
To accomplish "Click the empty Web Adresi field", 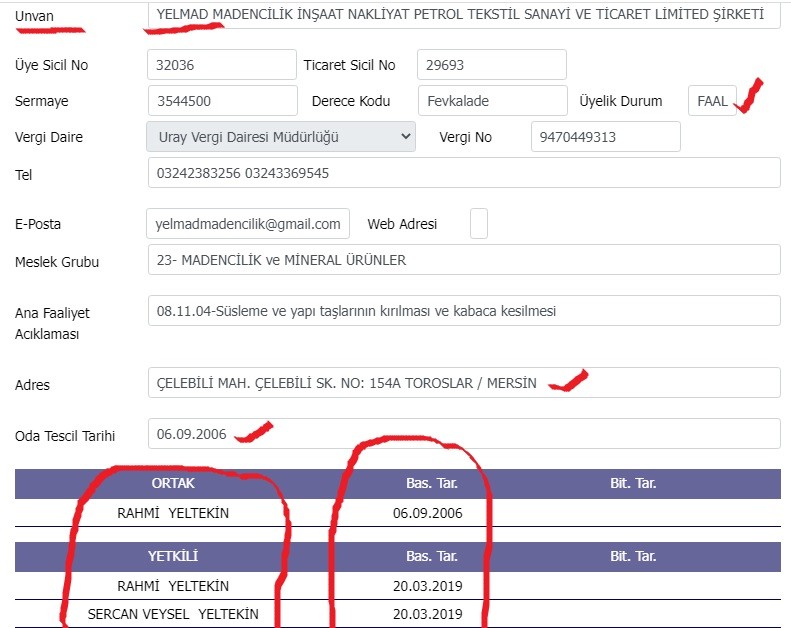I will pos(479,223).
